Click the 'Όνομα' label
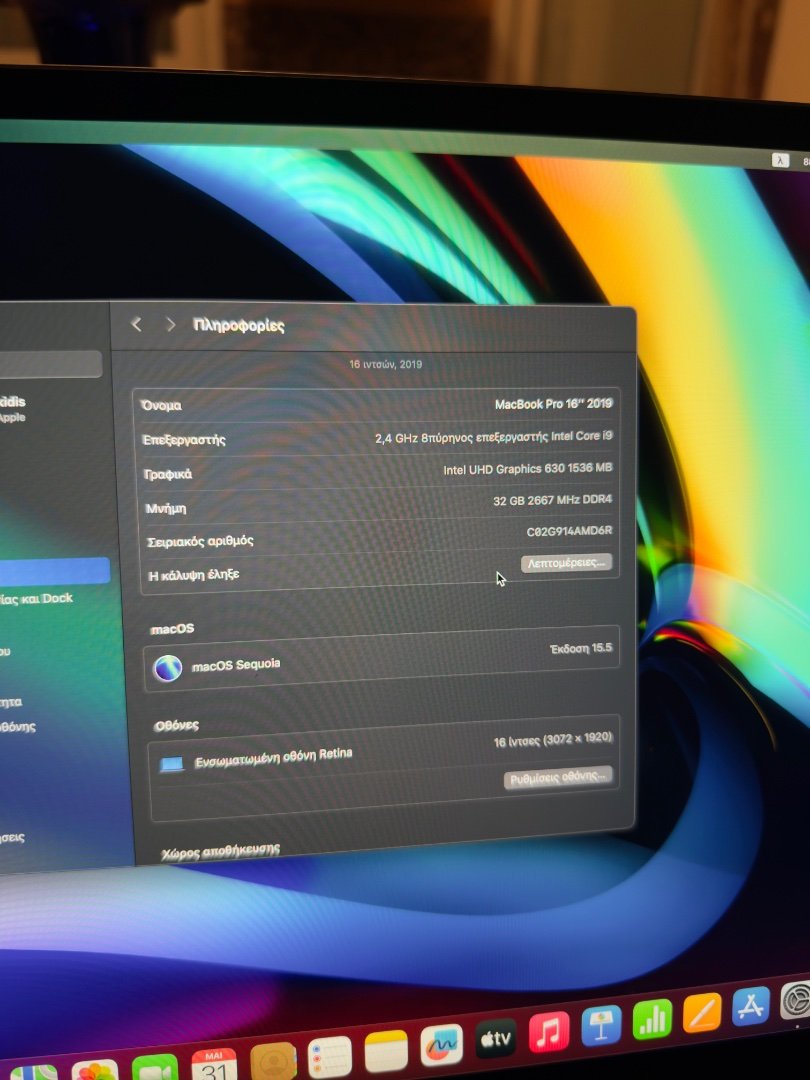Image resolution: width=810 pixels, height=1080 pixels. 161,405
